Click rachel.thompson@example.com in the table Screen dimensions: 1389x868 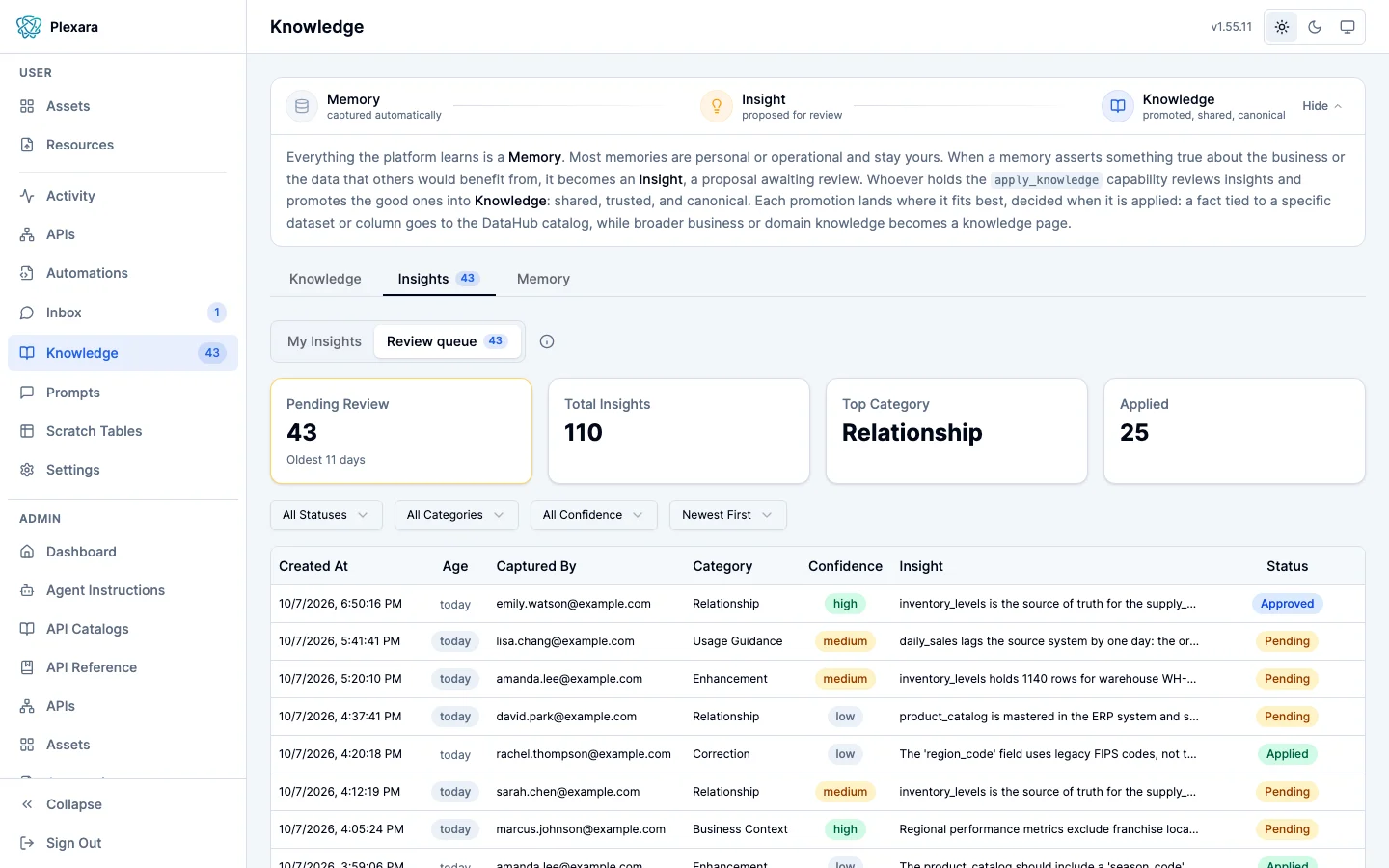[x=584, y=754]
